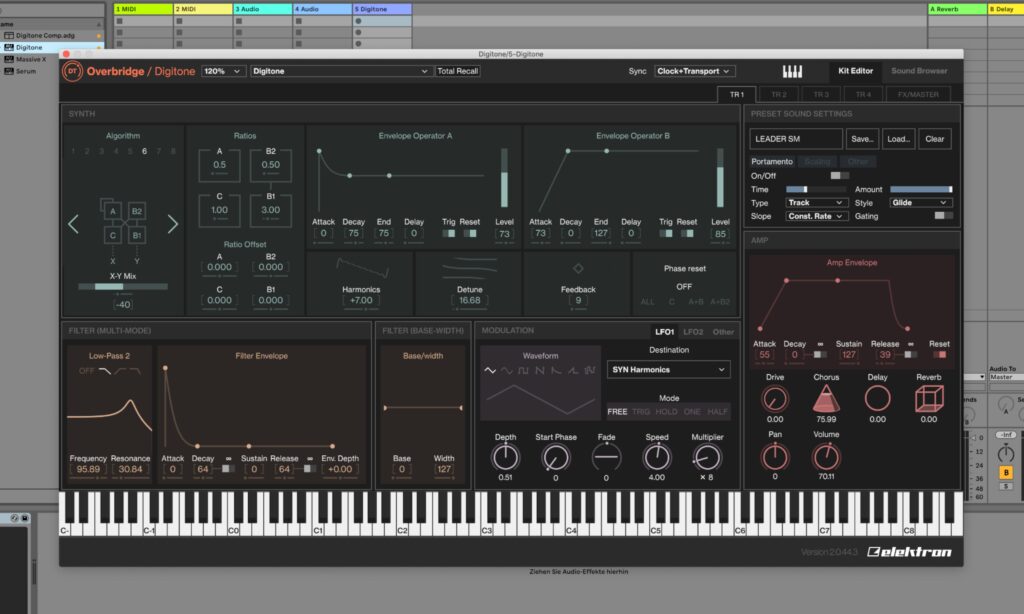Click the Volume knob in the Amp section
Screen dimensions: 1024x614
[x=826, y=457]
